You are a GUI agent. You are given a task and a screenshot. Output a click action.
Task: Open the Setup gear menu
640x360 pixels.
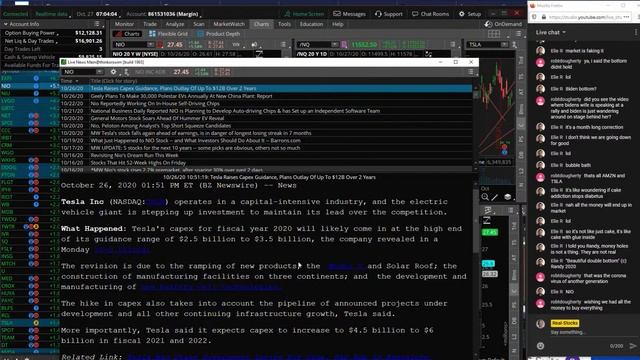470,14
